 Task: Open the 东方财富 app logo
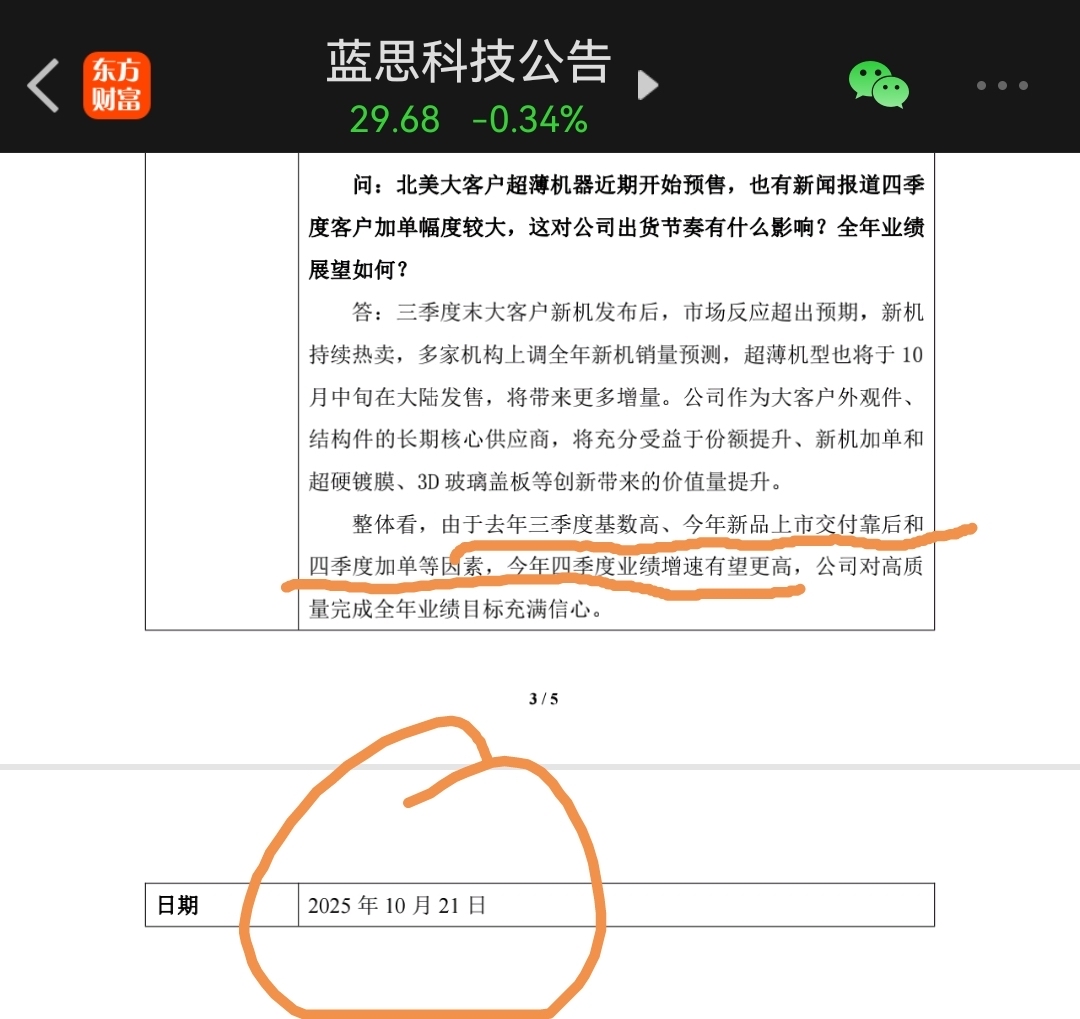[x=116, y=85]
